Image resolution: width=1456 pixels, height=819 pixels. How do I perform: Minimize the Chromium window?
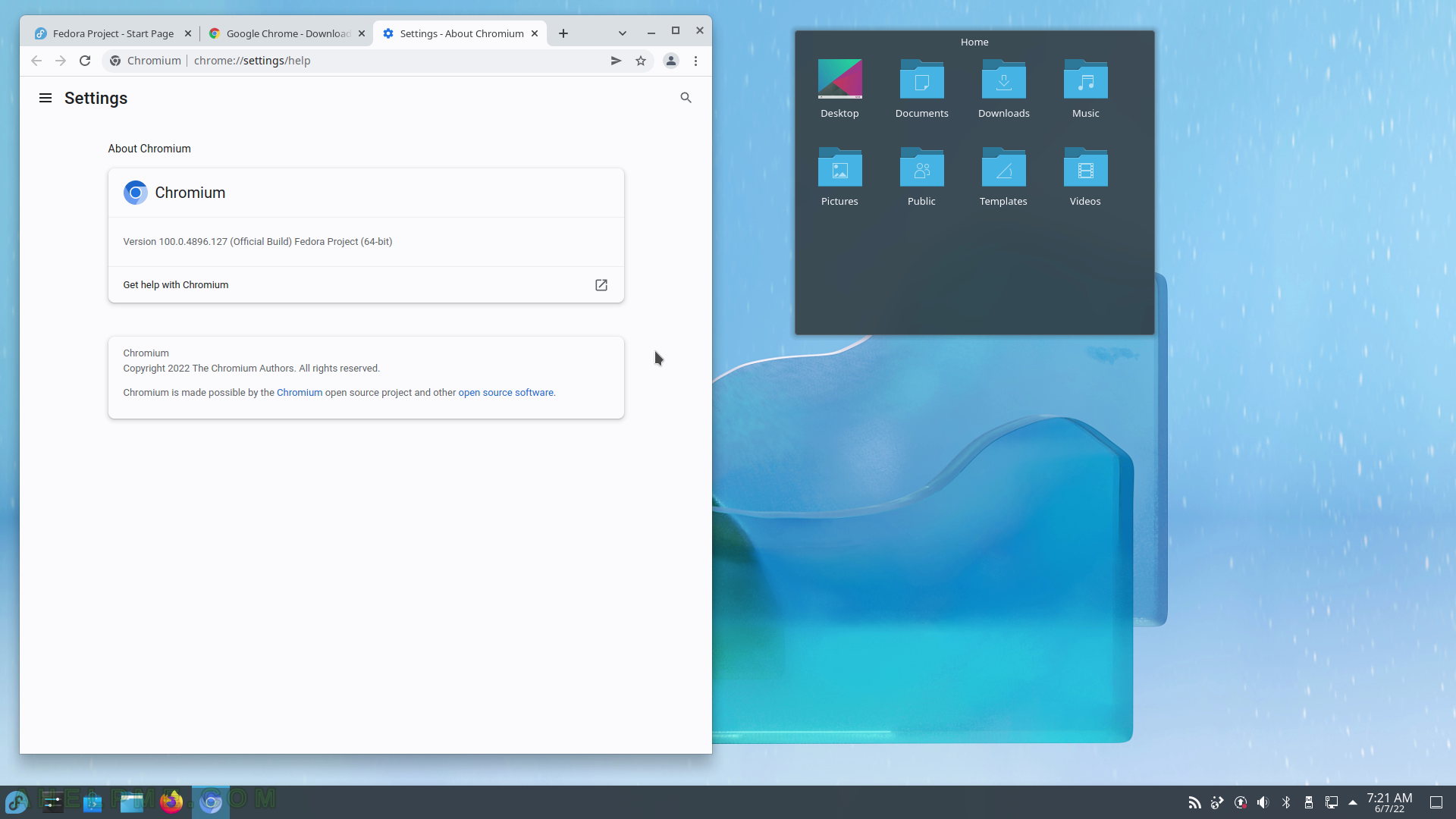coord(651,31)
